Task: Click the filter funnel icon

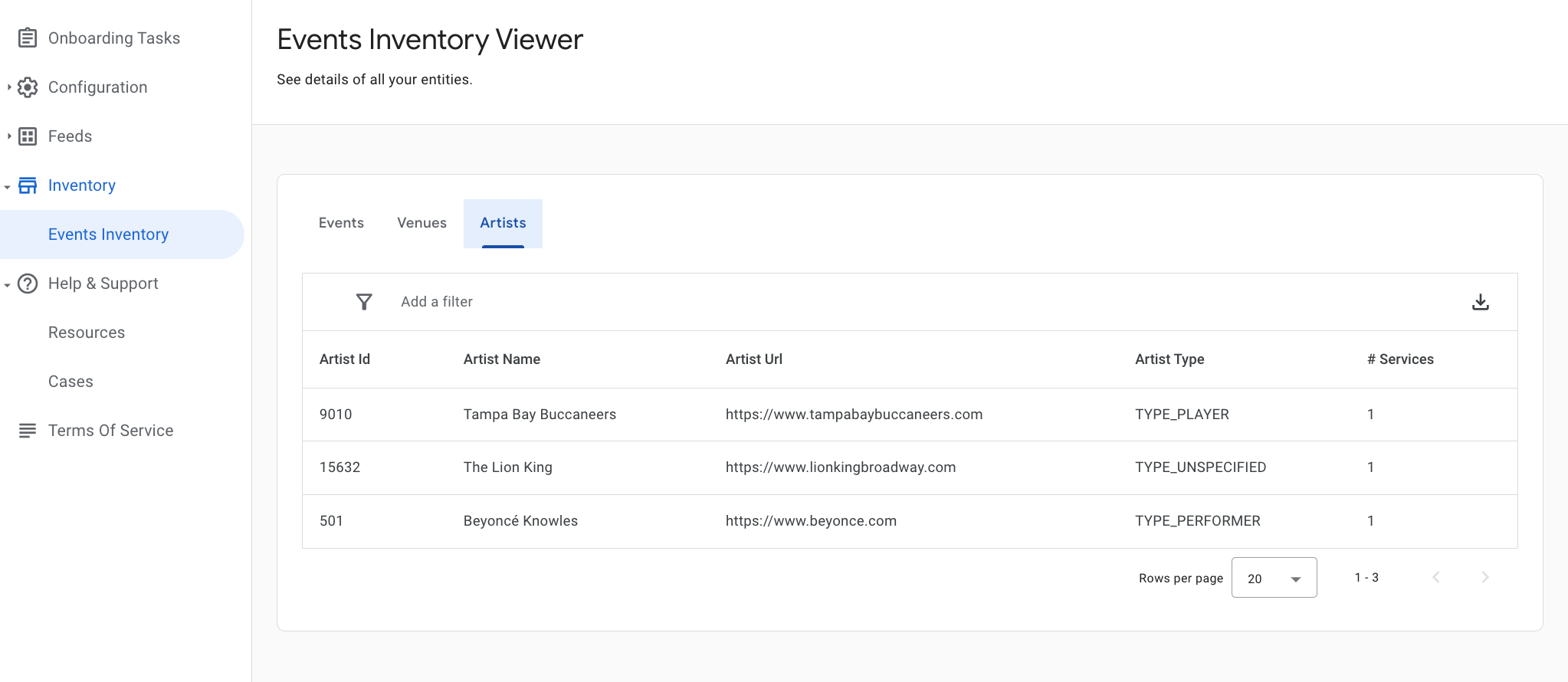Action: pyautogui.click(x=364, y=302)
